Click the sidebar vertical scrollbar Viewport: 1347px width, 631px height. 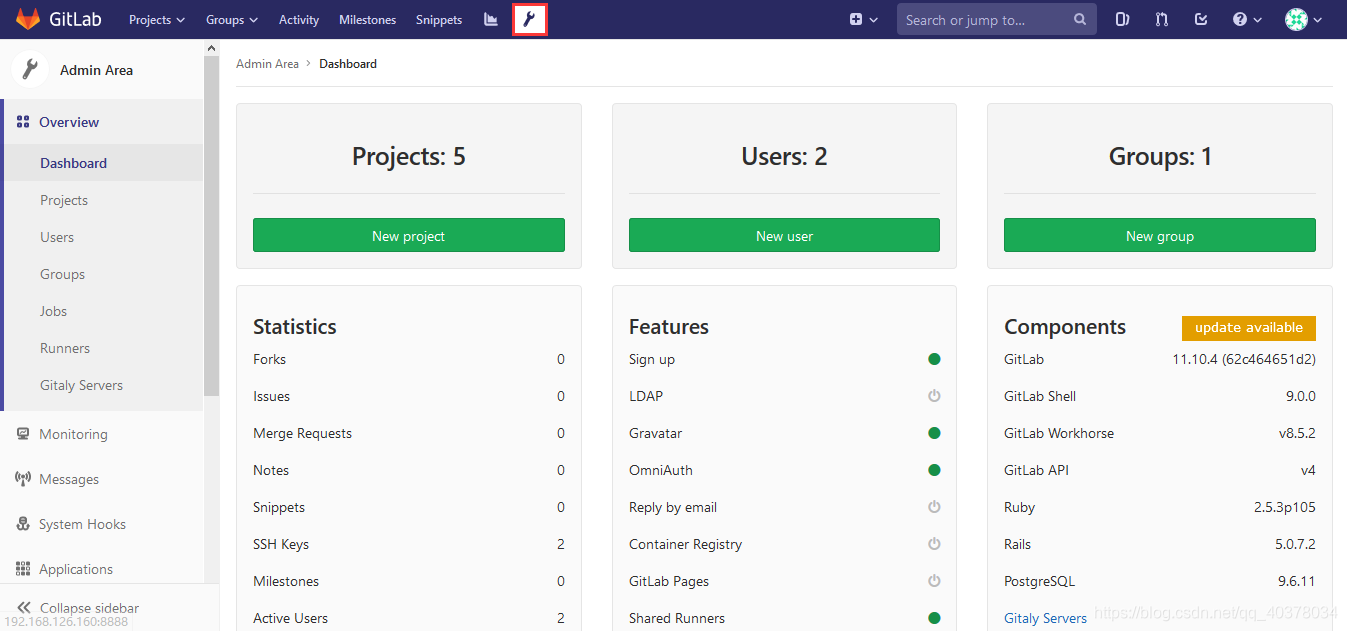[x=211, y=226]
